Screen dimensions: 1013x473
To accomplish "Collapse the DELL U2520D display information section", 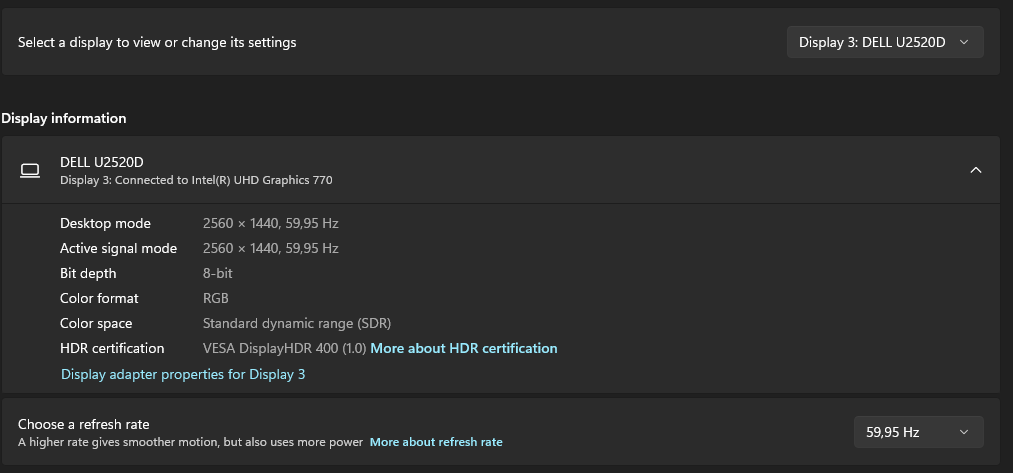I will click(976, 170).
